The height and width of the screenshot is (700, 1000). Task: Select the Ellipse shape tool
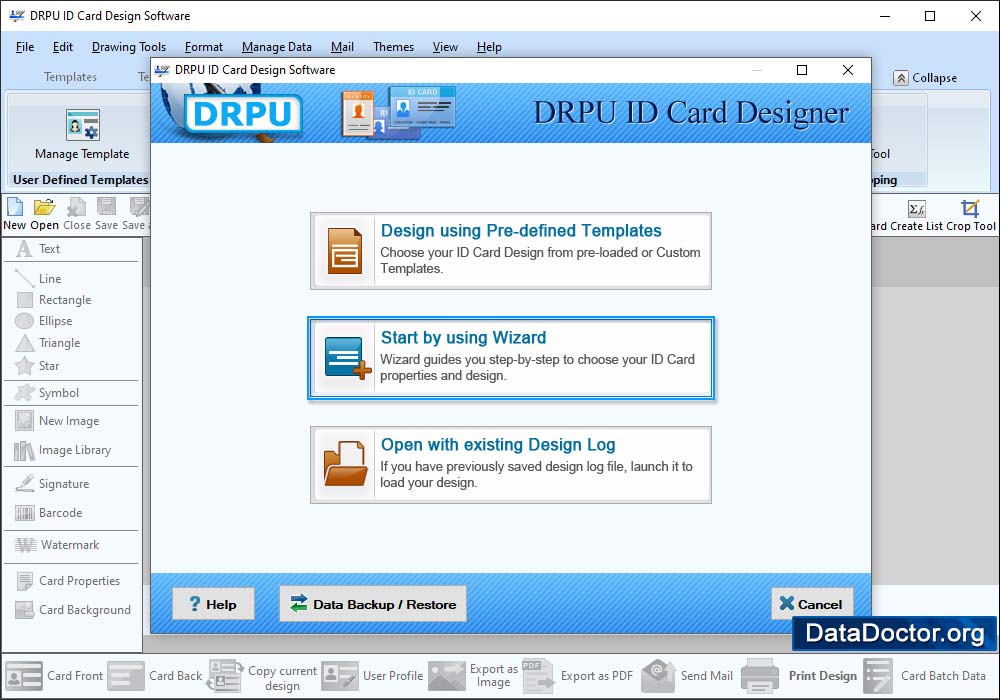[43, 321]
